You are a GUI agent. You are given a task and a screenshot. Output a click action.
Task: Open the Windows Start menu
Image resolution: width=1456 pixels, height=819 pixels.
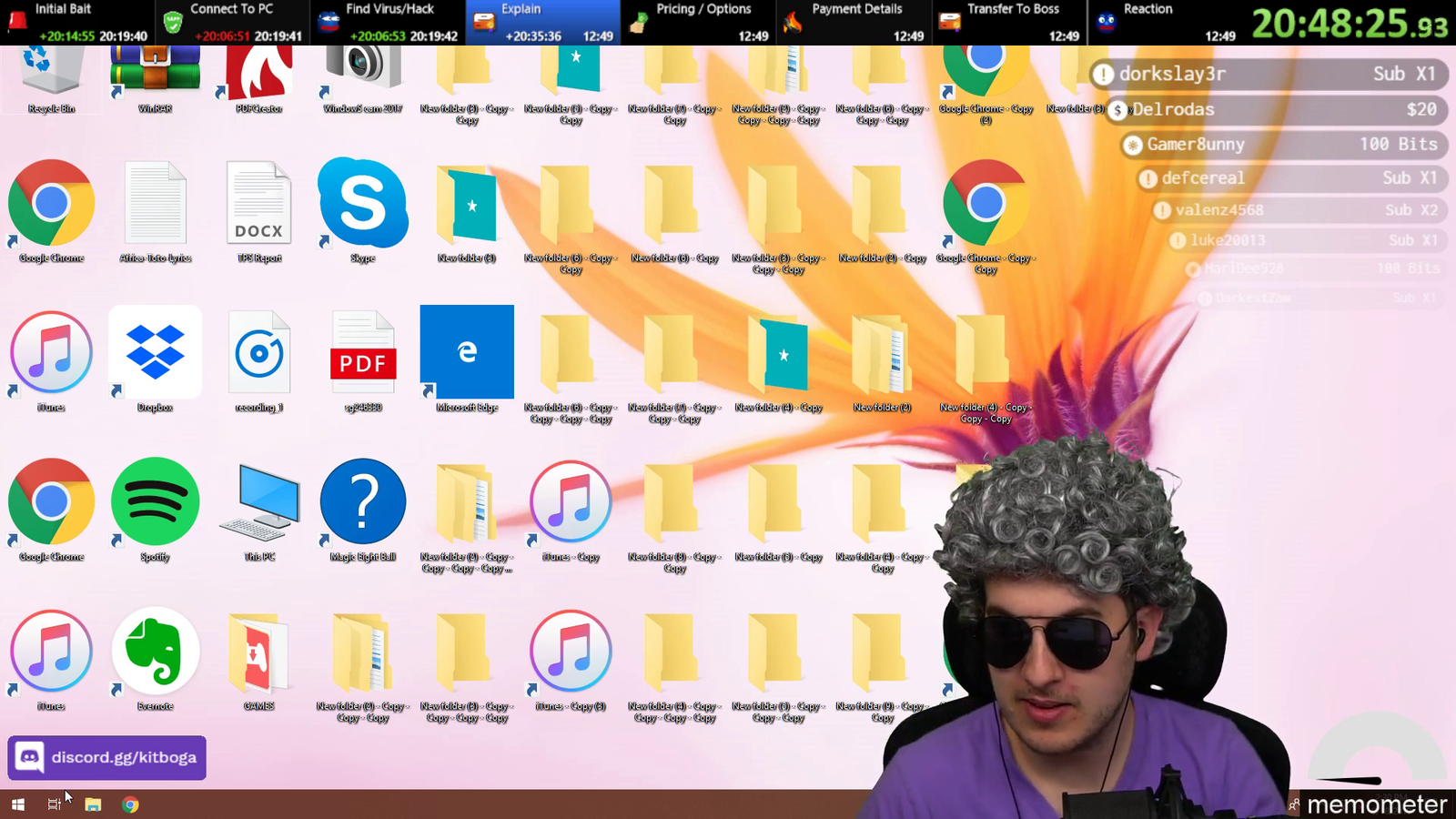(x=17, y=804)
